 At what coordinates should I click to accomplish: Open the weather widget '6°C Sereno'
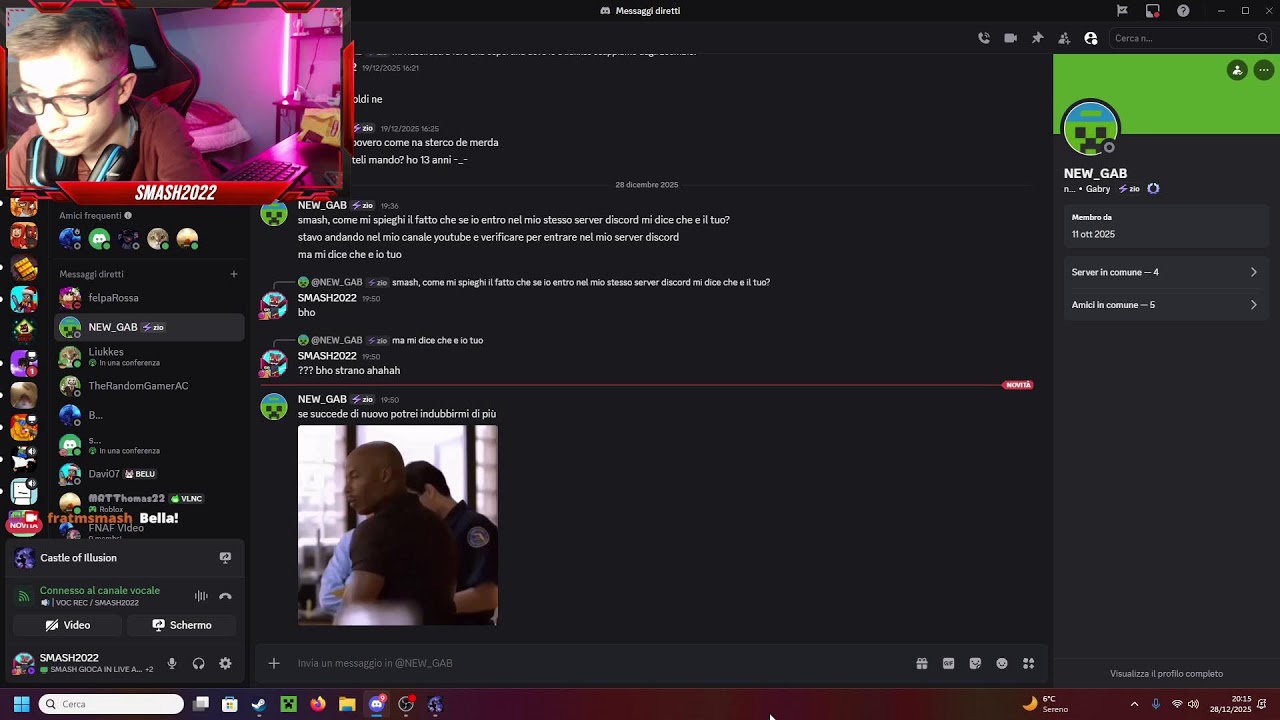[x=1045, y=704]
